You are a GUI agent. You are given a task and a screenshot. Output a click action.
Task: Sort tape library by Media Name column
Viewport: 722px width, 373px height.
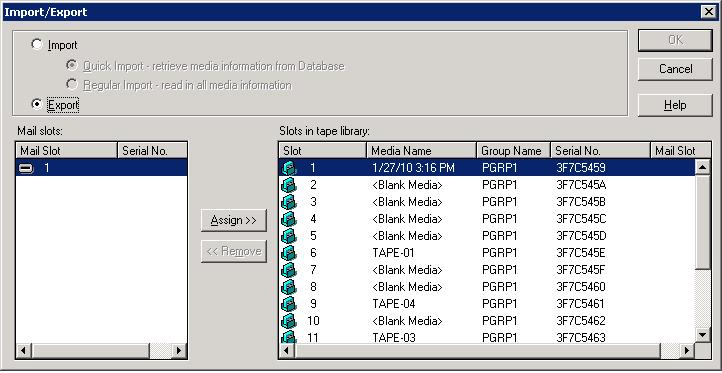(421, 151)
